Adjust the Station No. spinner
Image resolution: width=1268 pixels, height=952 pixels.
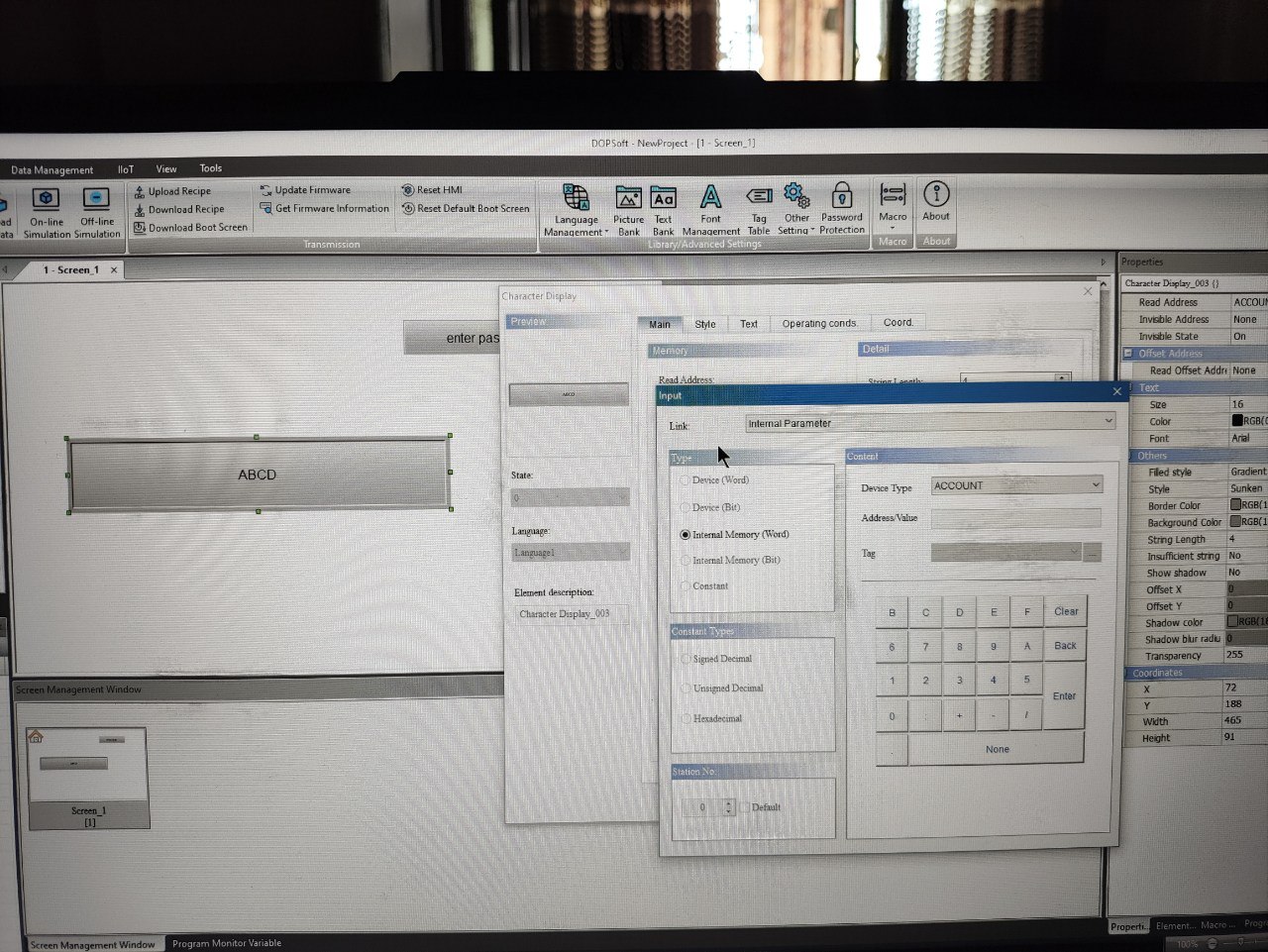pyautogui.click(x=729, y=807)
